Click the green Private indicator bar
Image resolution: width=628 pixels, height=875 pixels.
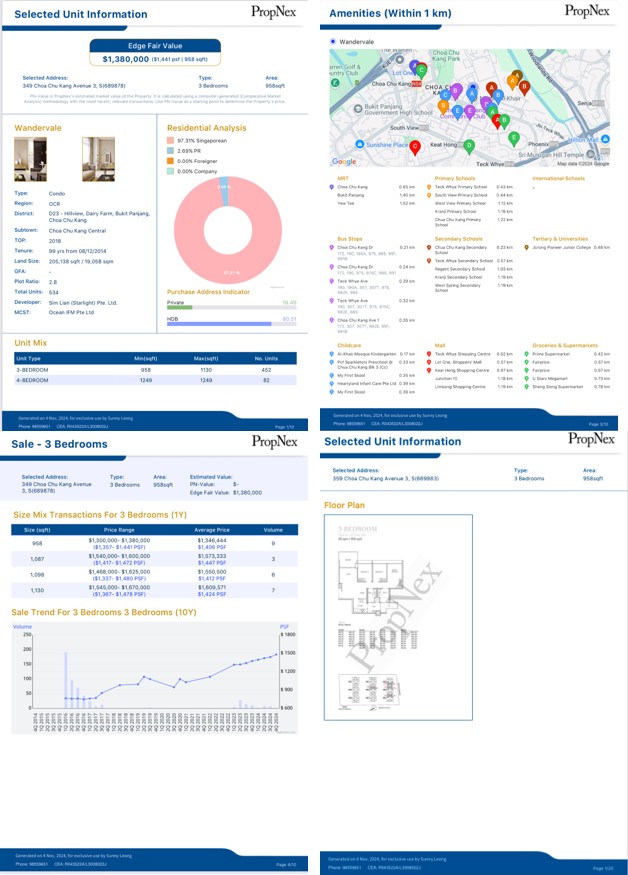pos(180,307)
